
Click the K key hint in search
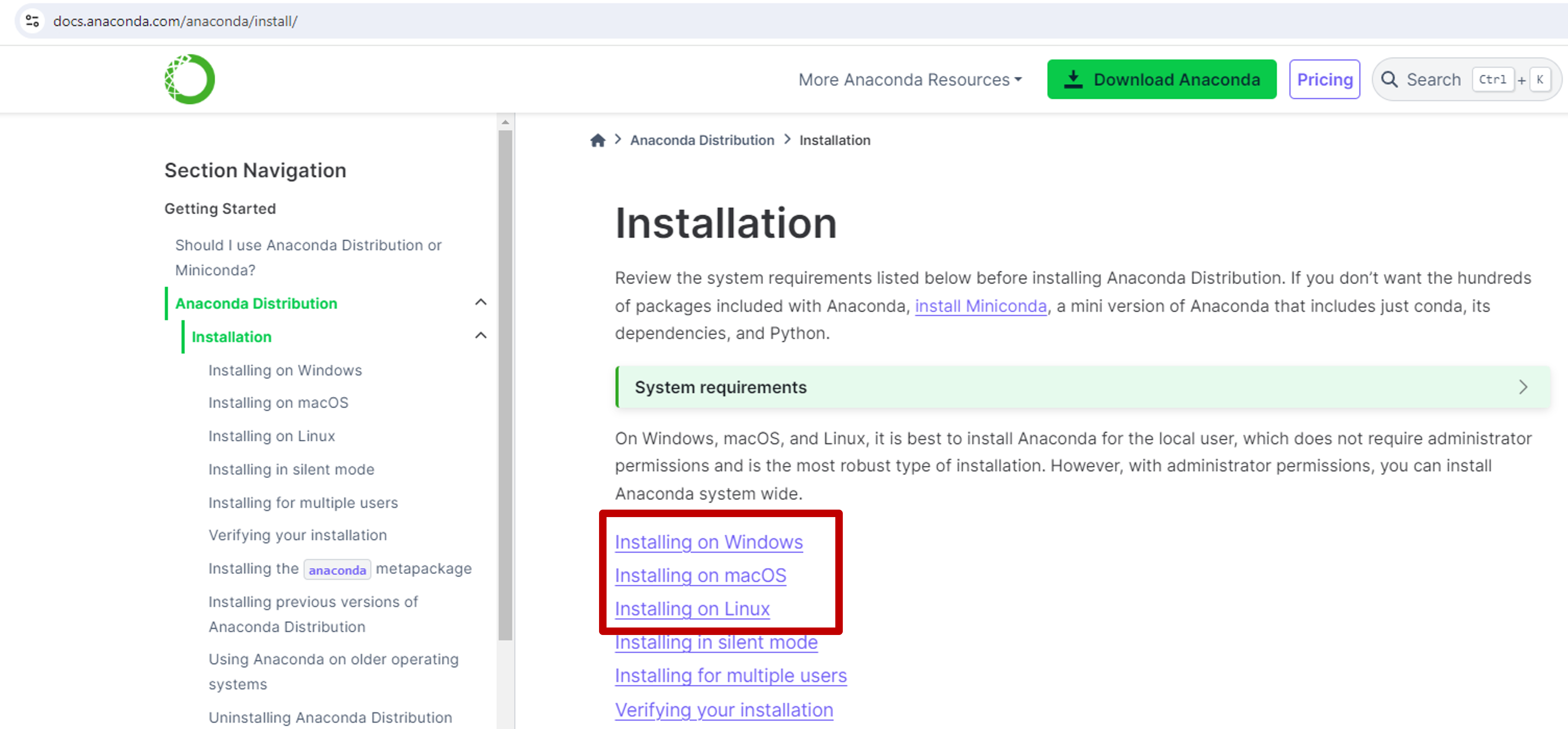pyautogui.click(x=1540, y=80)
